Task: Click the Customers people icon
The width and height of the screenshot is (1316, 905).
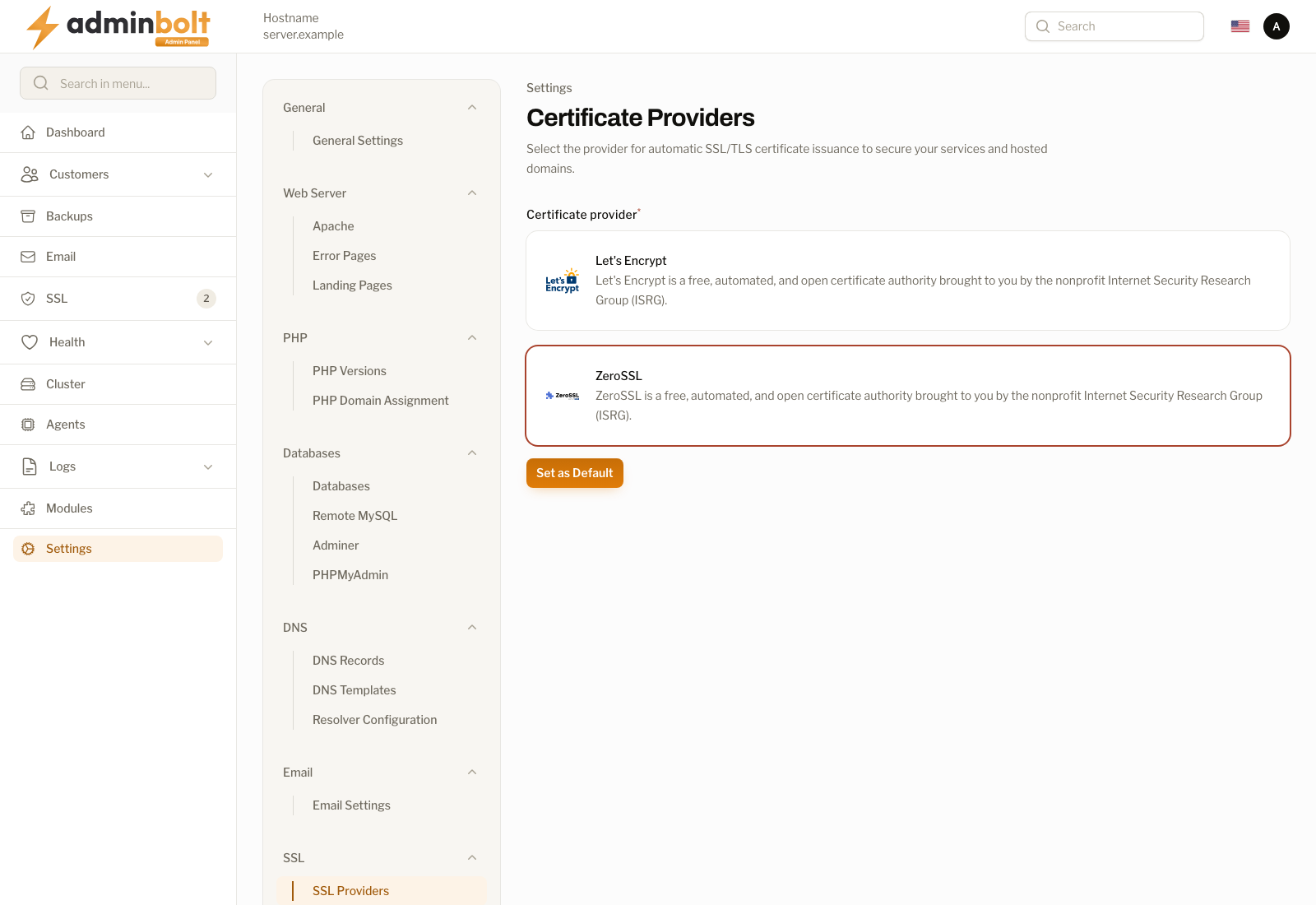Action: click(30, 174)
